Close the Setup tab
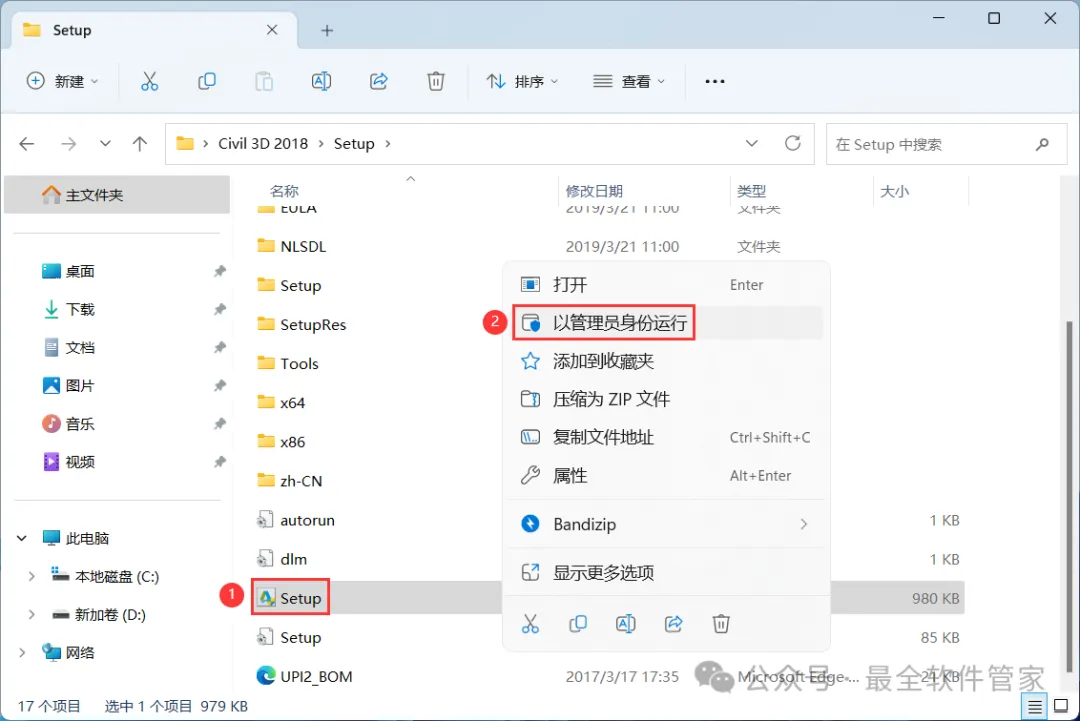 click(x=272, y=30)
